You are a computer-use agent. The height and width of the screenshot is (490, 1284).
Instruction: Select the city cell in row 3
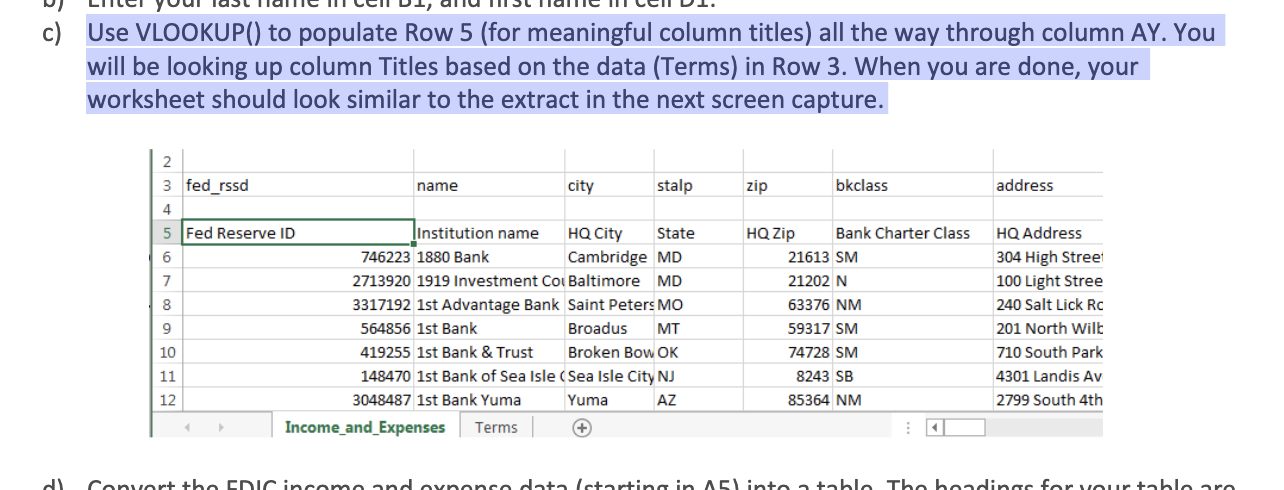pos(608,185)
